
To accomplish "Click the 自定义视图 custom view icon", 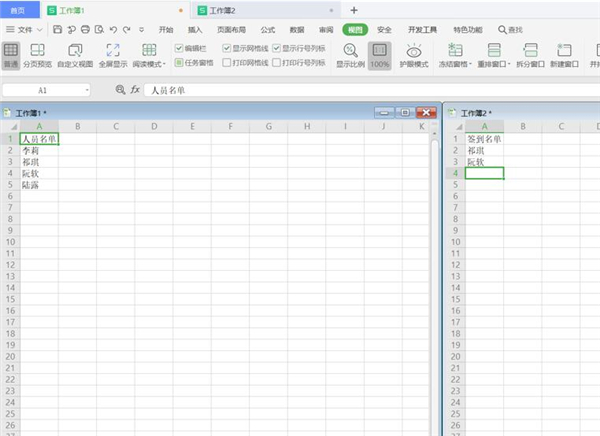I will [76, 50].
